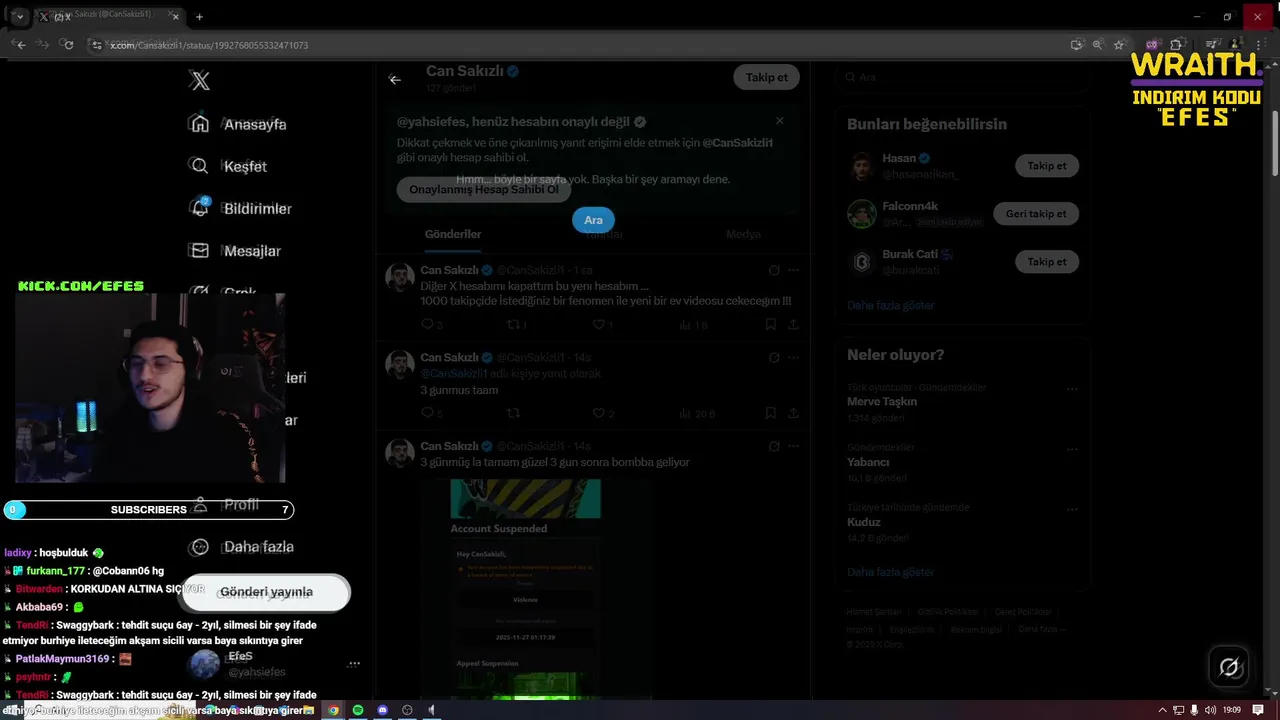1280x720 pixels.
Task: Open a new browser tab
Action: click(x=199, y=16)
